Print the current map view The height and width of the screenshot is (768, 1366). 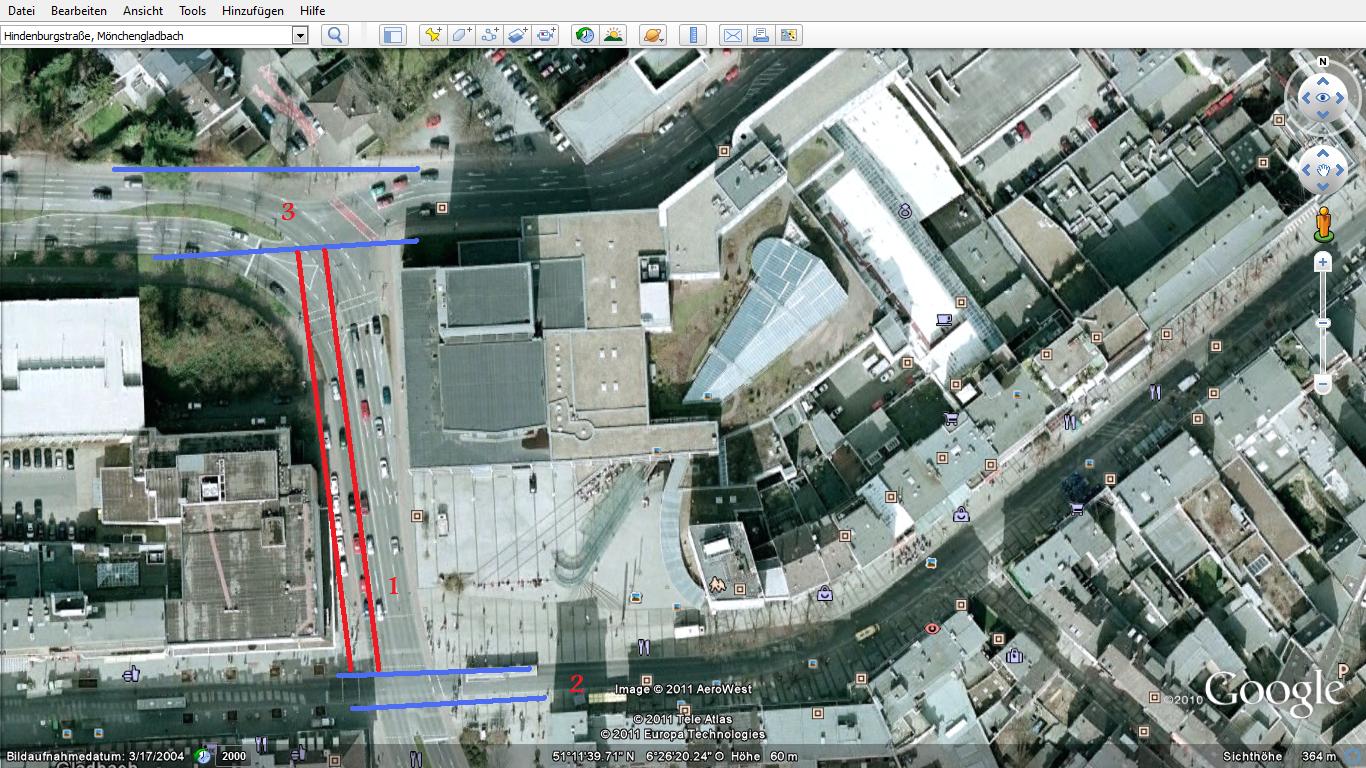click(x=761, y=35)
